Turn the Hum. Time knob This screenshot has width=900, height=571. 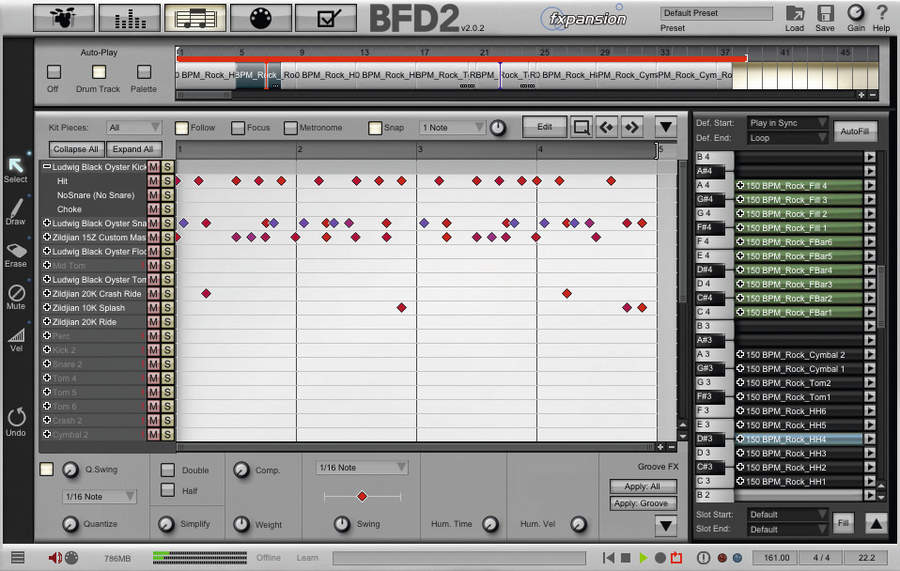point(490,524)
